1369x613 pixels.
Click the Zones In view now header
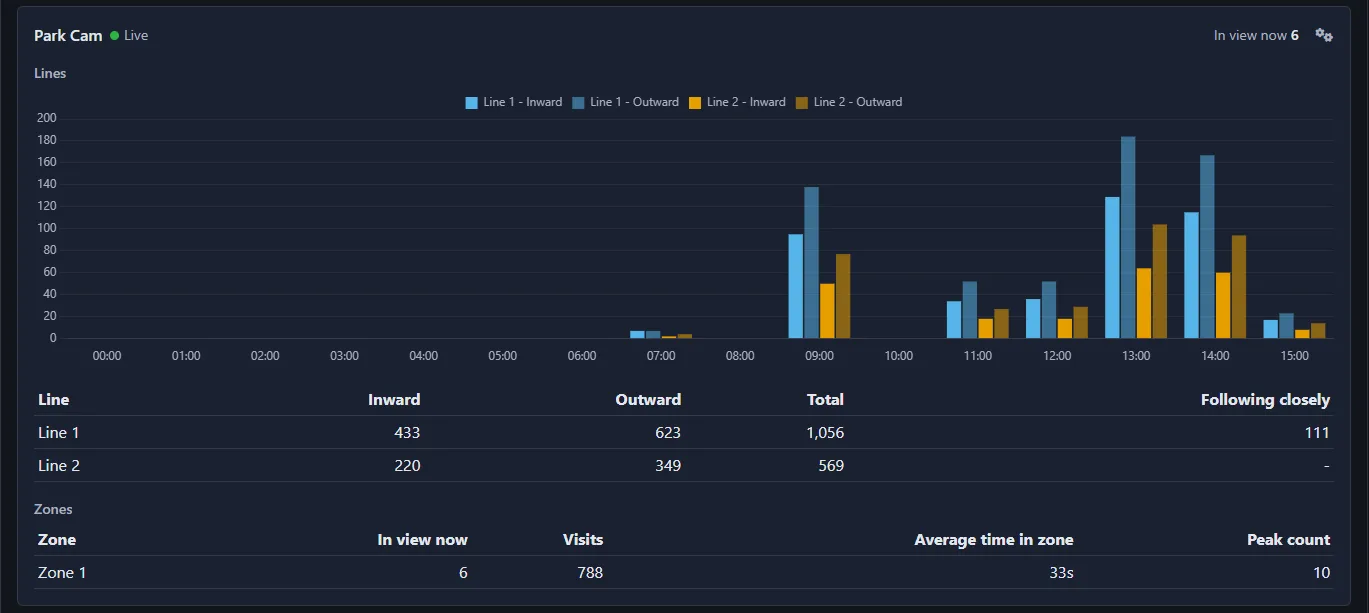click(x=422, y=540)
